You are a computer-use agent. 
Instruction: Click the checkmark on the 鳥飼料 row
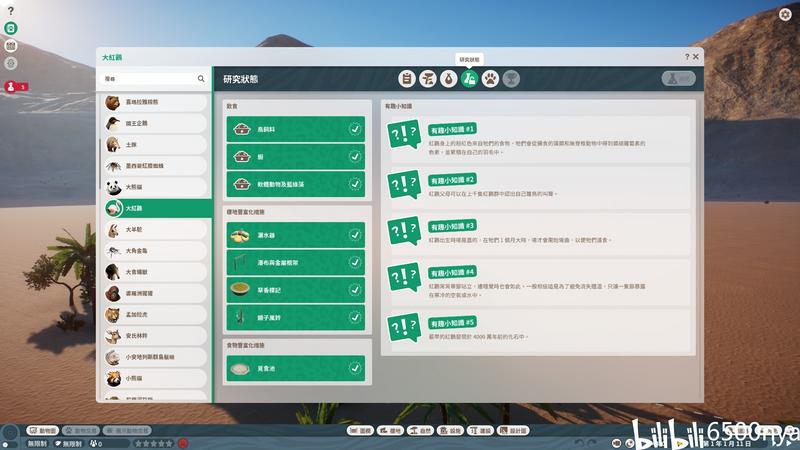355,129
